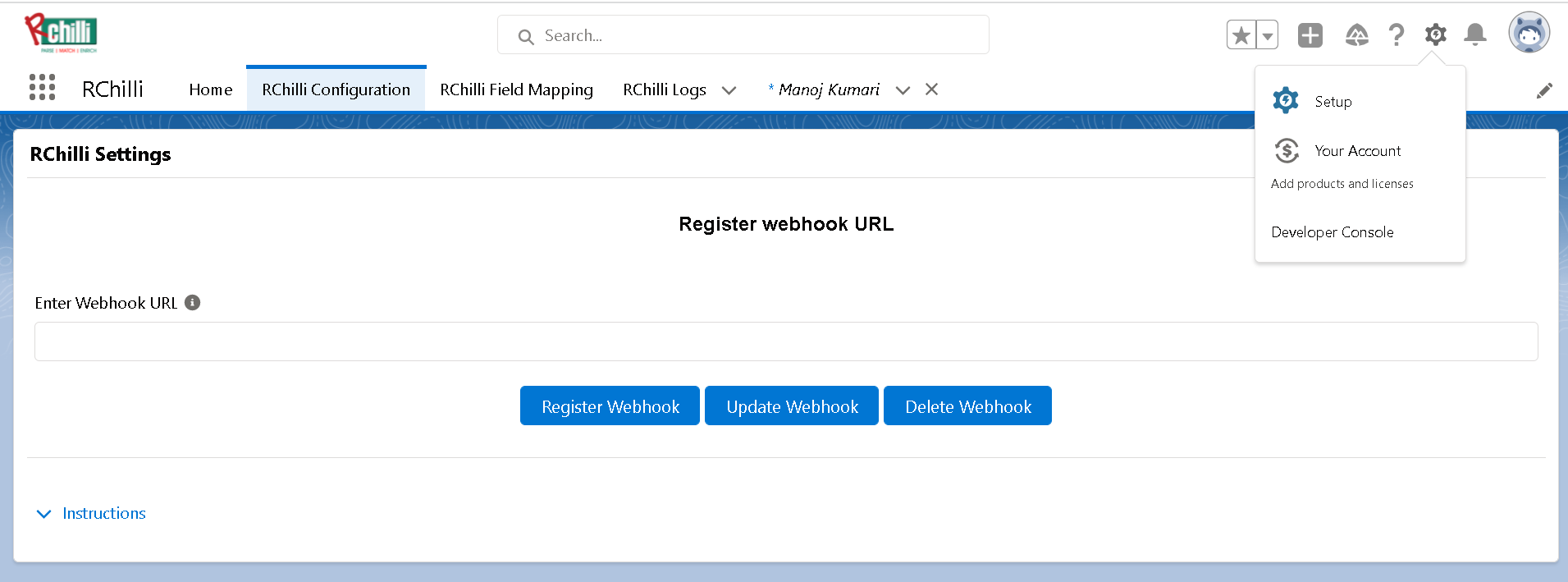
Task: Open the Salesforce Trailhead guidance icon
Action: coord(1357,35)
